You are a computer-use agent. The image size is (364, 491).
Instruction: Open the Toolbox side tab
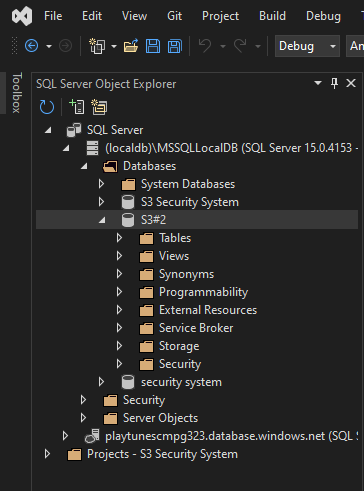17,93
